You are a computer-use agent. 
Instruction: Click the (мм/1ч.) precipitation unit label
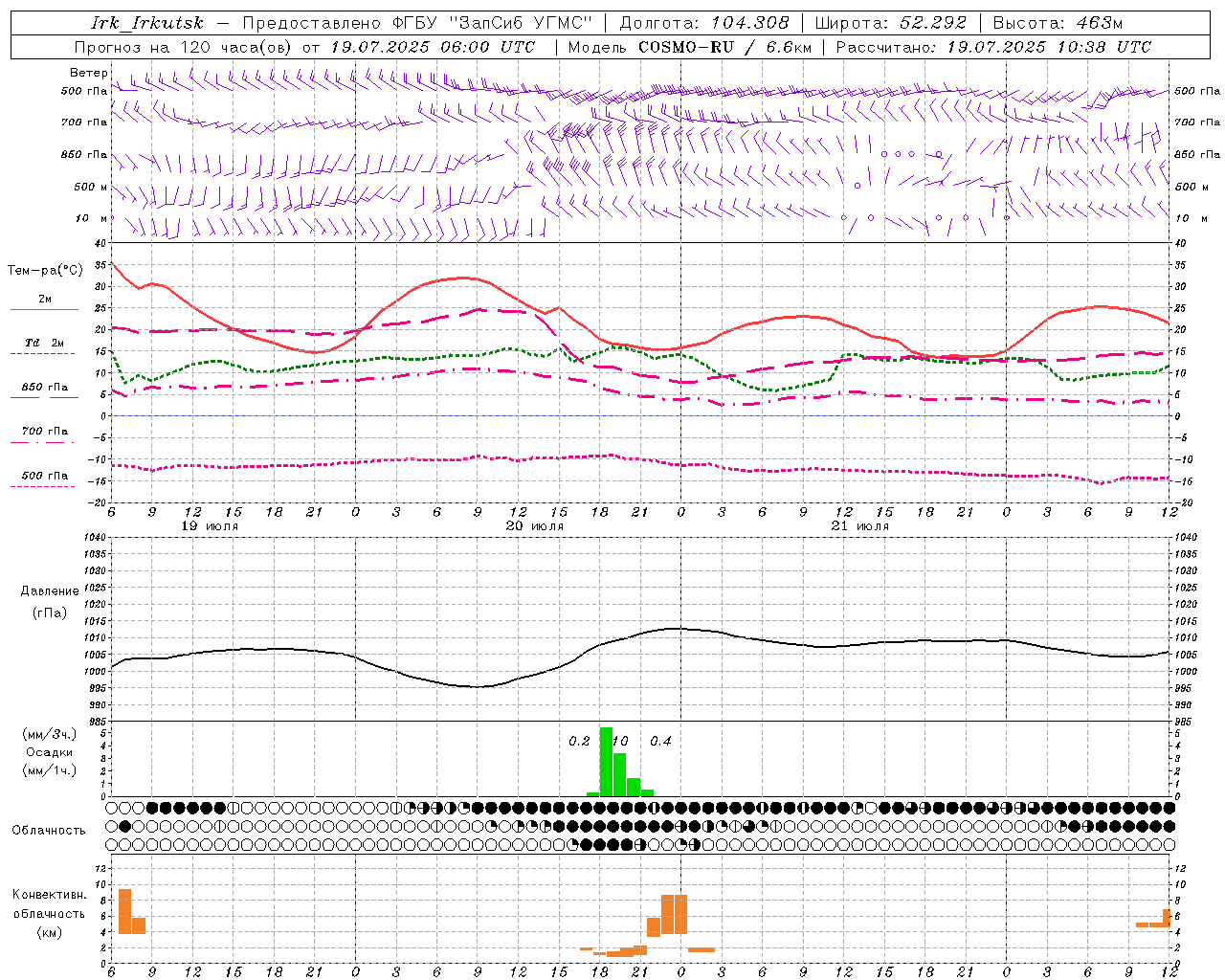[x=50, y=770]
